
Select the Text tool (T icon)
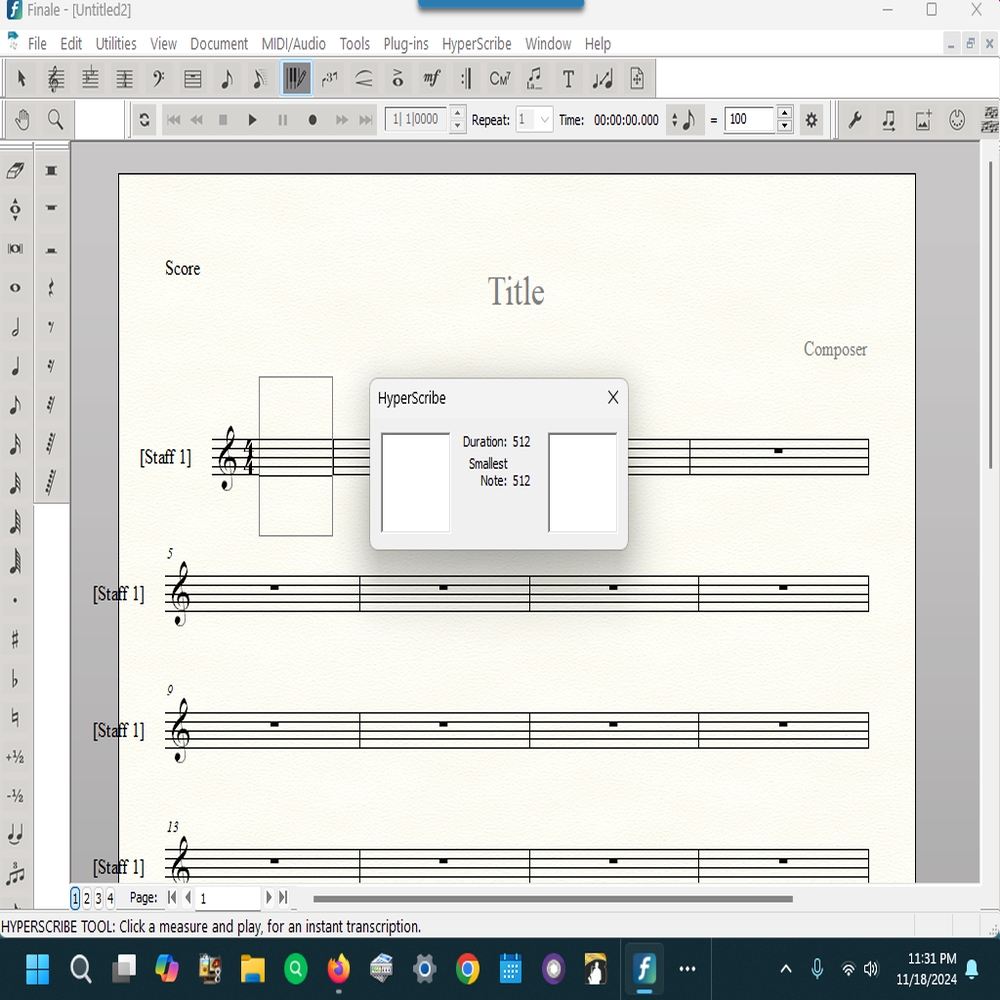[x=568, y=79]
